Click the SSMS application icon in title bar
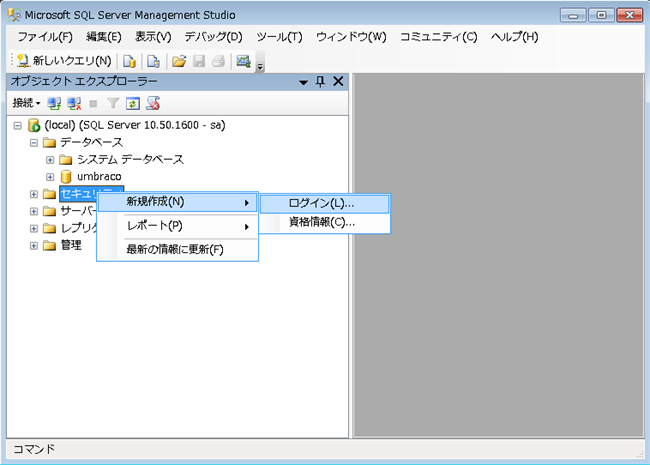Viewport: 650px width, 465px height. (14, 15)
